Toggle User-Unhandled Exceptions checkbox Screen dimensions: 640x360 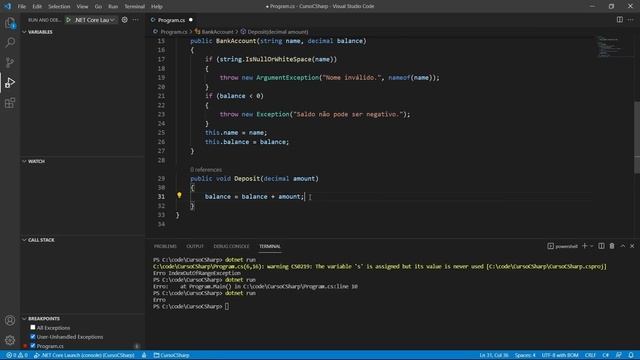[x=33, y=337]
